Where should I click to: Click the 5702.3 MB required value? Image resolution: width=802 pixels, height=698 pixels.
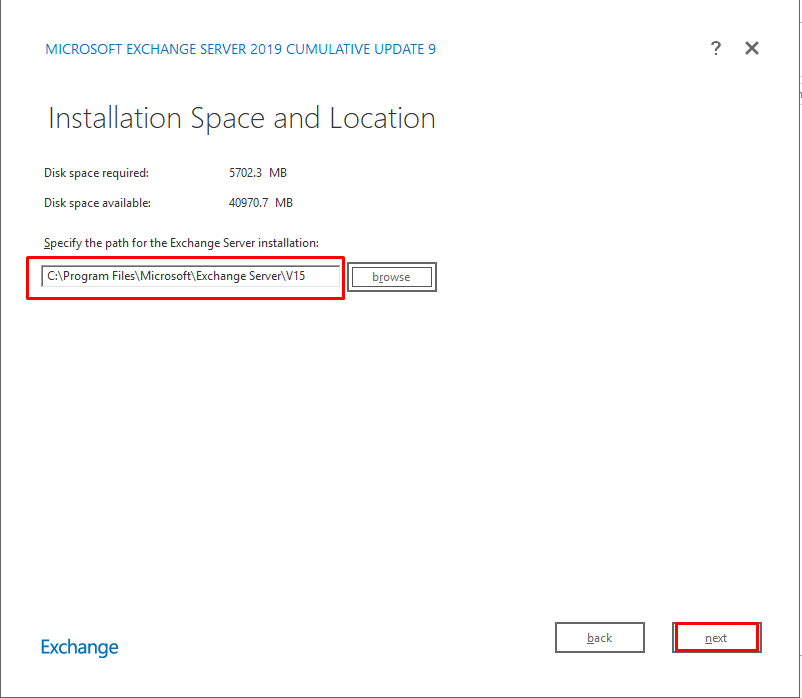click(x=258, y=173)
